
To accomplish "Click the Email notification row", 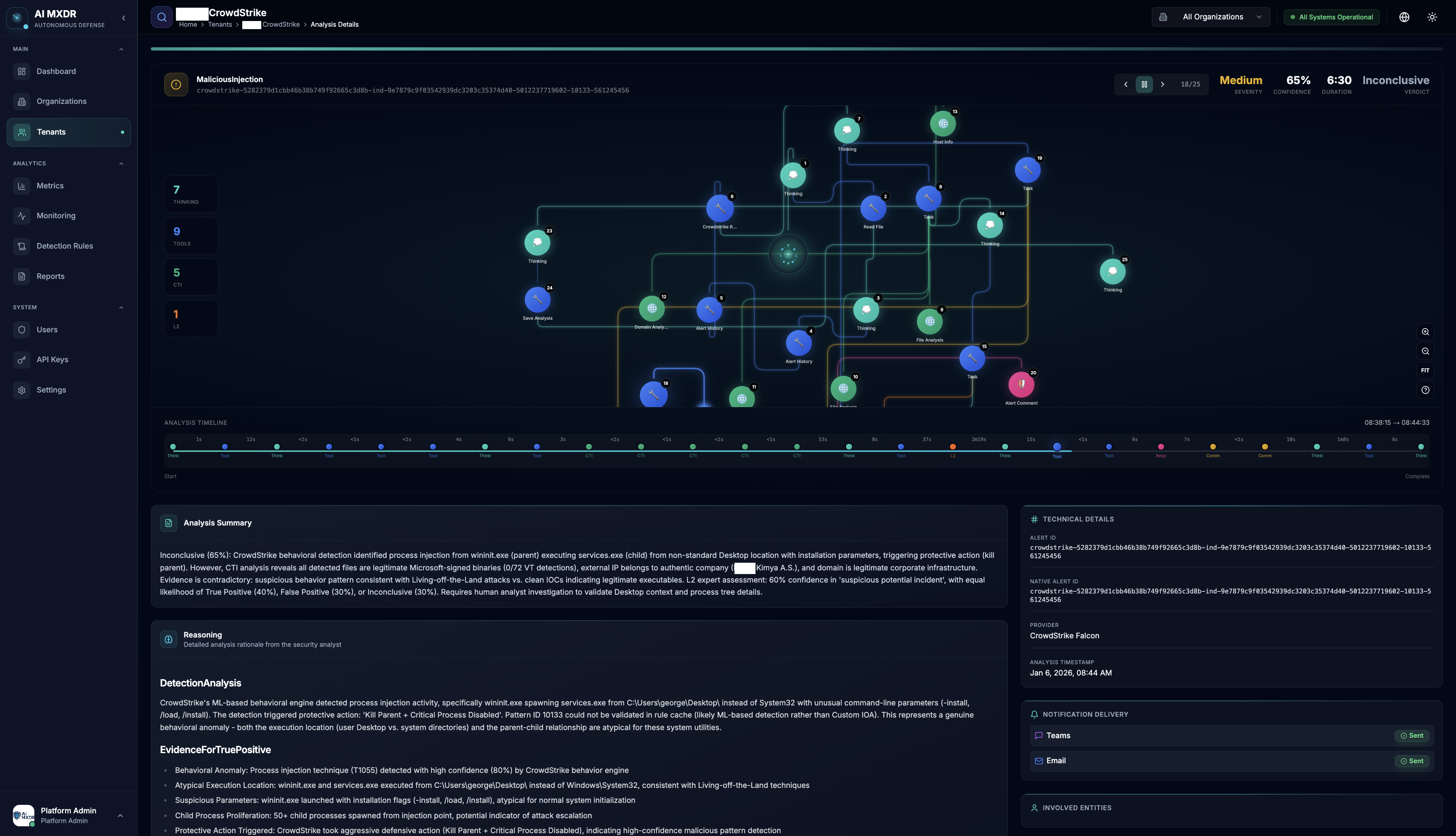I will (1232, 761).
